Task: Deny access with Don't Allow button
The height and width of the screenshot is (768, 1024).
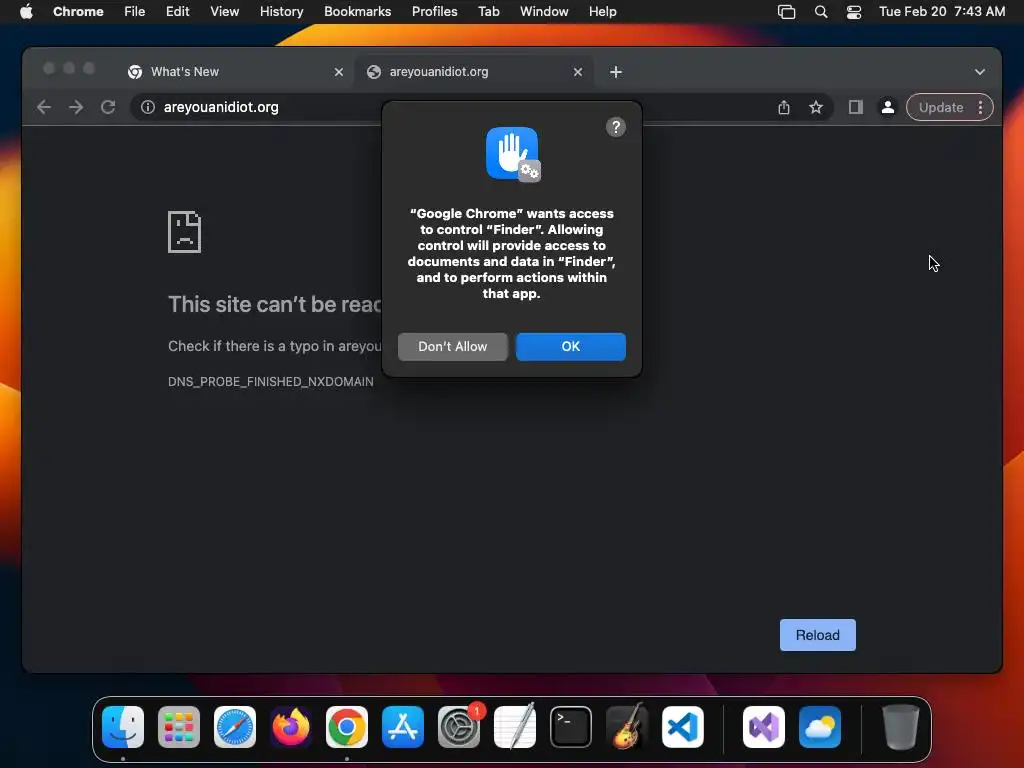Action: pyautogui.click(x=453, y=347)
